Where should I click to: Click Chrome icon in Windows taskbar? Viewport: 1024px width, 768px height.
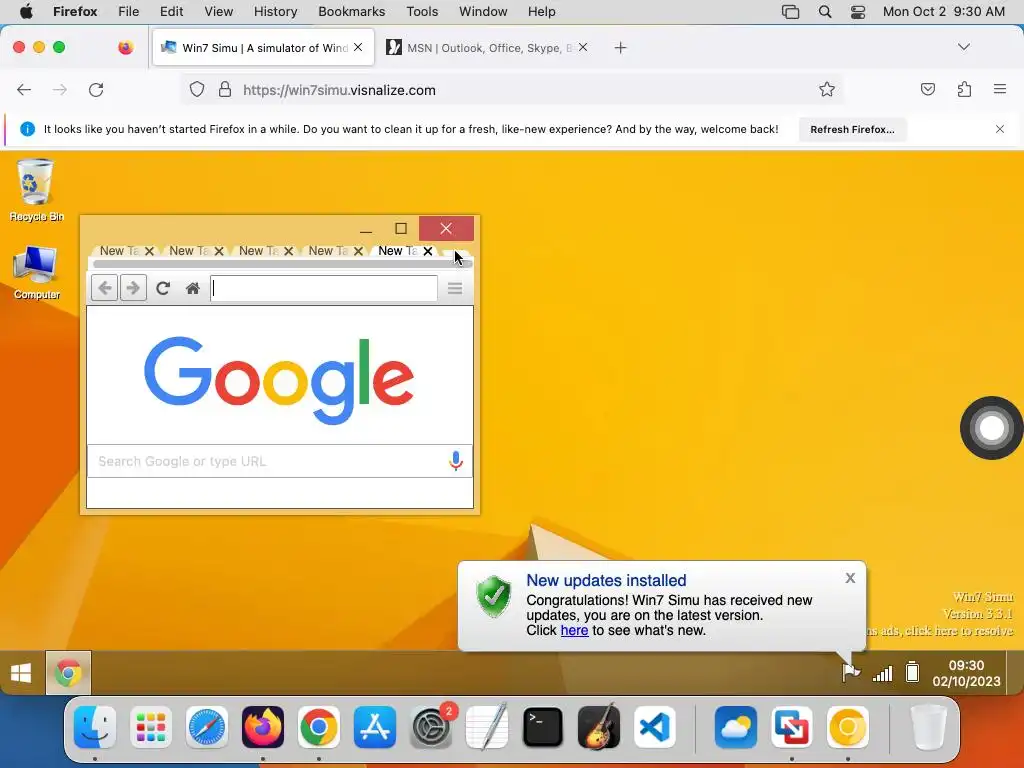(x=69, y=673)
